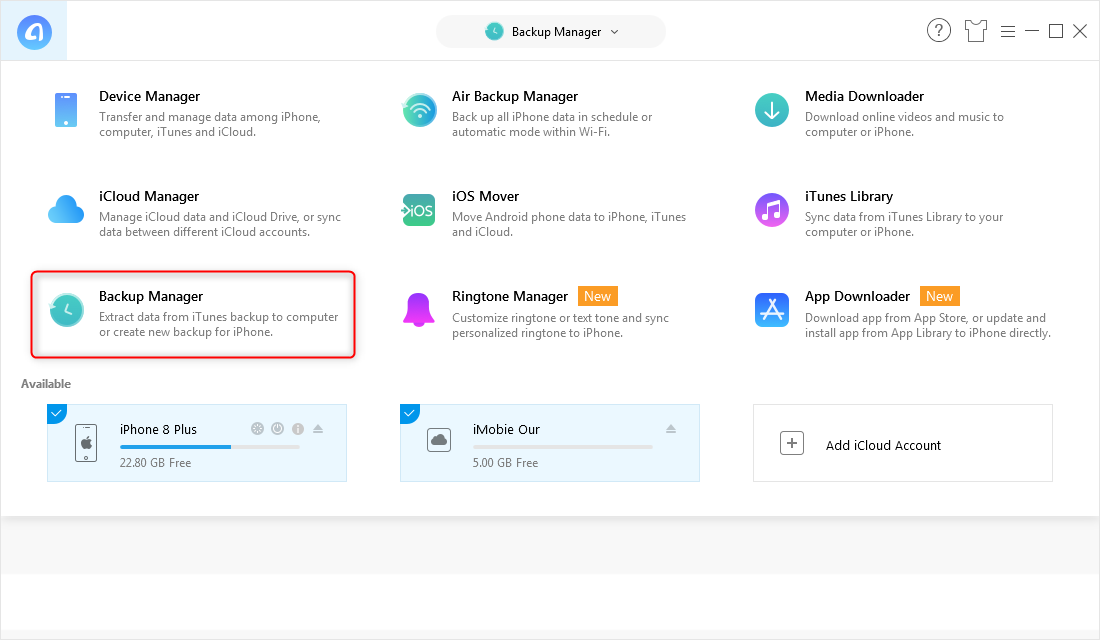Click the 5.00 GB Free text
The width and height of the screenshot is (1100, 640).
(x=506, y=463)
